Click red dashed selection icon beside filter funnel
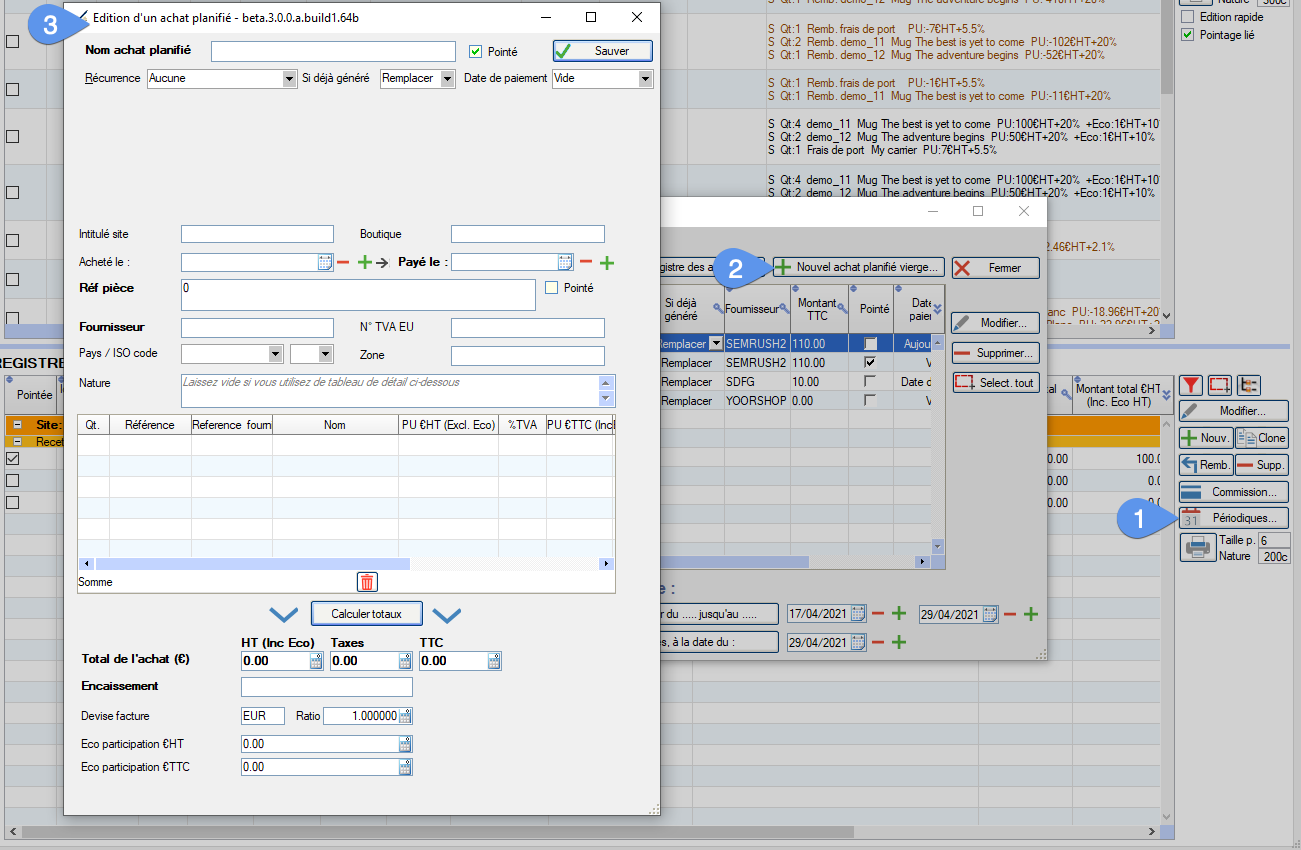1301x850 pixels. 1219,385
